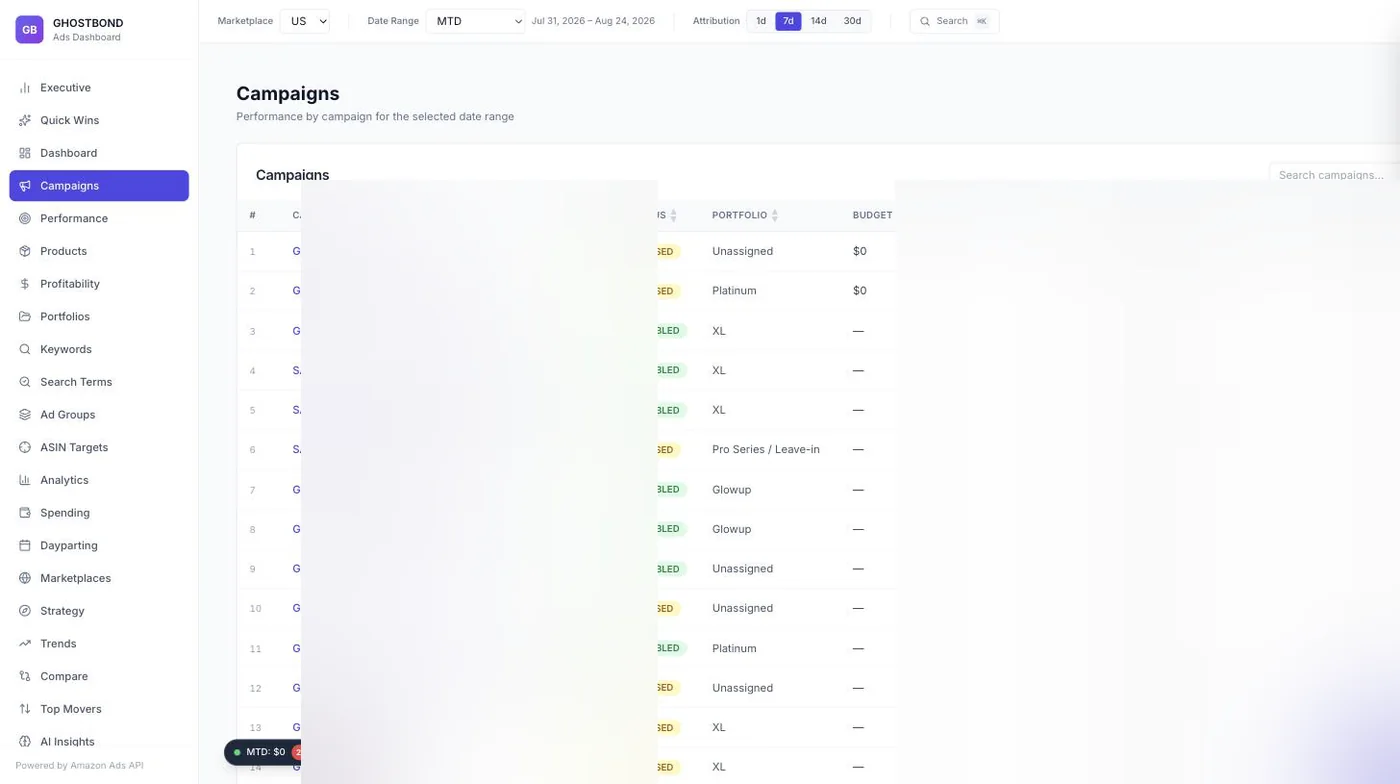
Task: Click 'Glowup' portfolio in row 7
Action: [731, 490]
